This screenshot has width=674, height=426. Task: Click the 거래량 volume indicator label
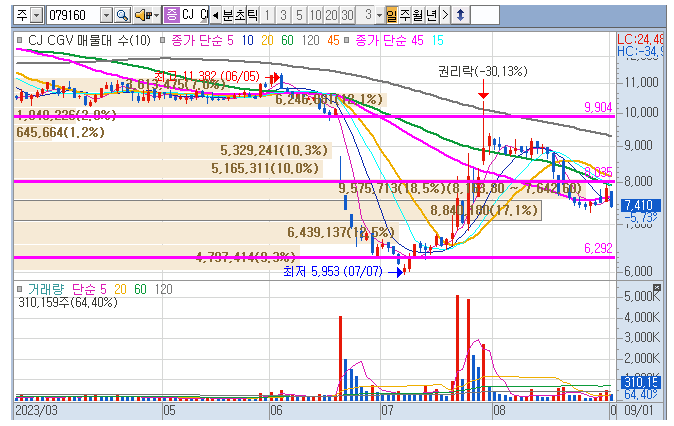click(x=46, y=289)
